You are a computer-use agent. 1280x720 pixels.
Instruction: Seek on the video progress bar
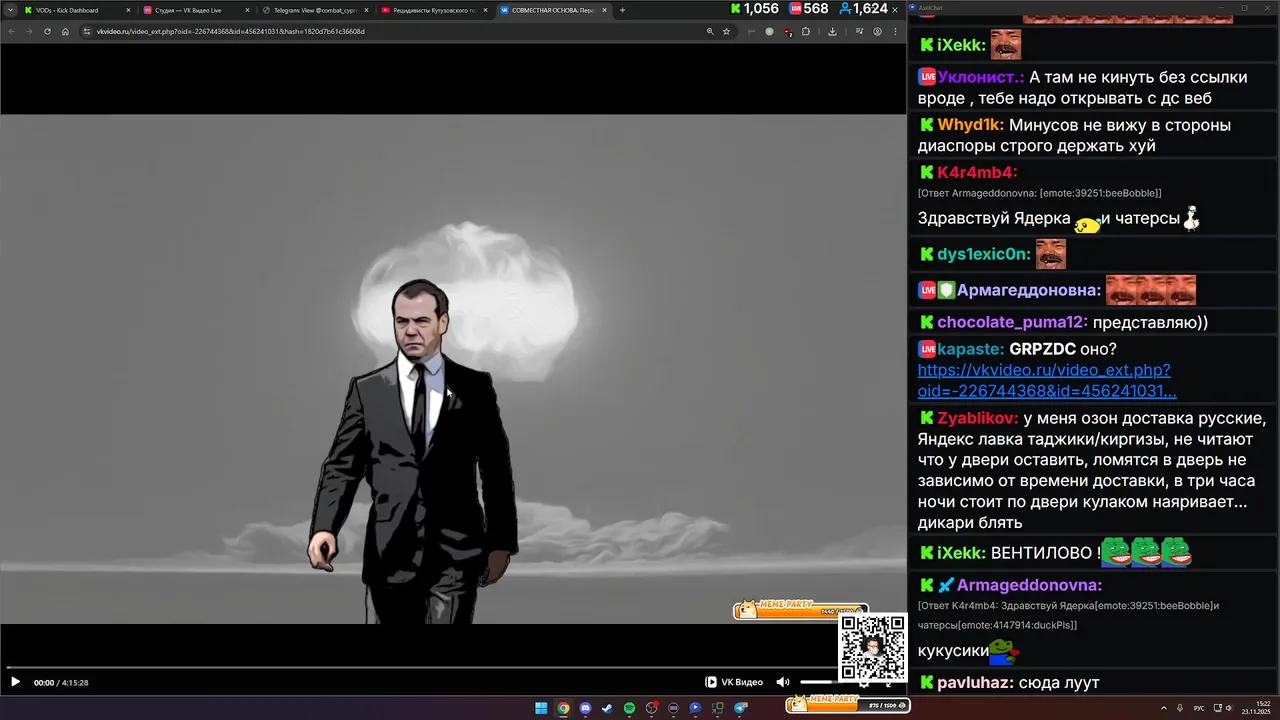pos(420,668)
